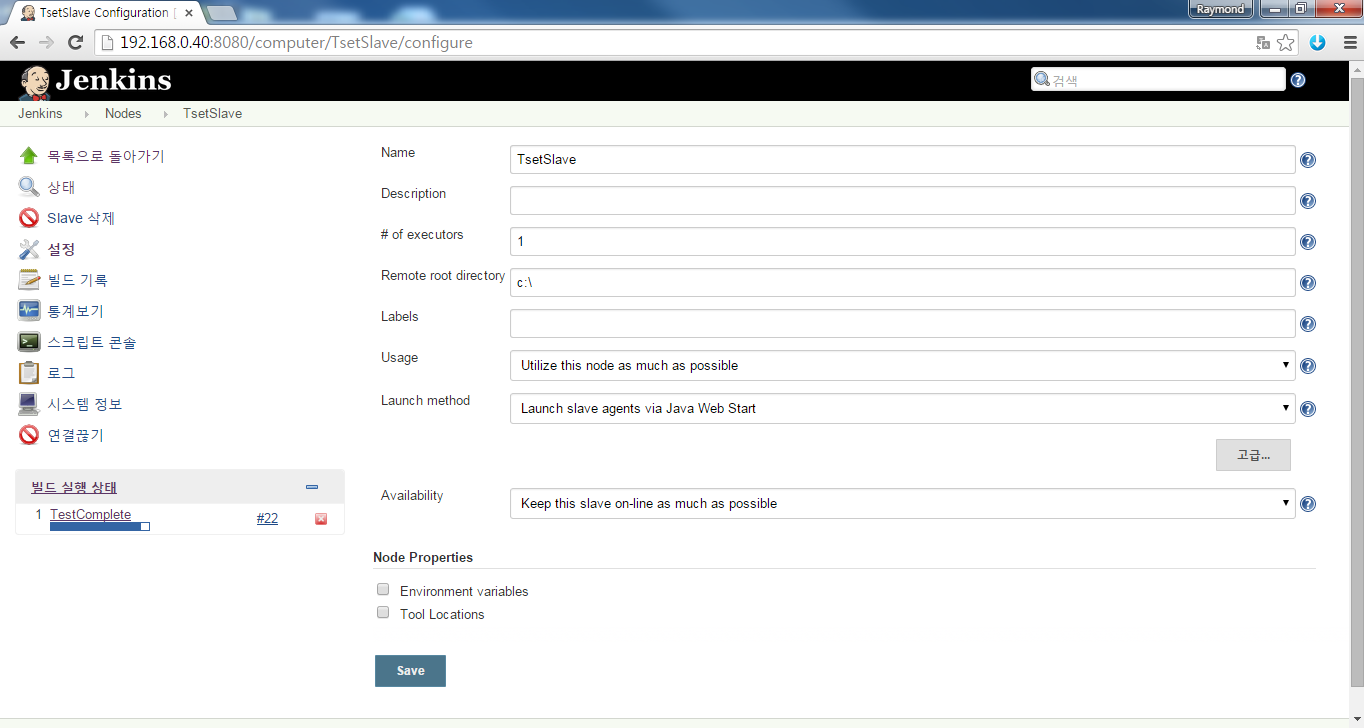Screen dimensions: 1364x728
Task: Click the magnifier status icon in sidebar
Action: 29,187
